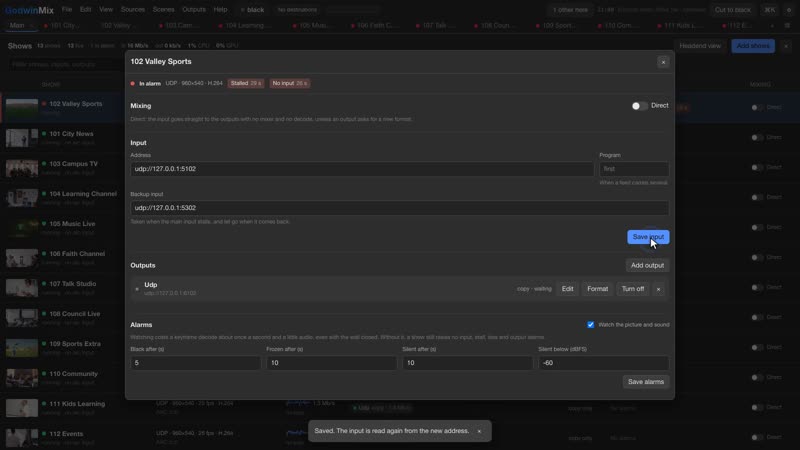800x450 pixels.
Task: Click the Black after (s) field
Action: [x=195, y=363]
